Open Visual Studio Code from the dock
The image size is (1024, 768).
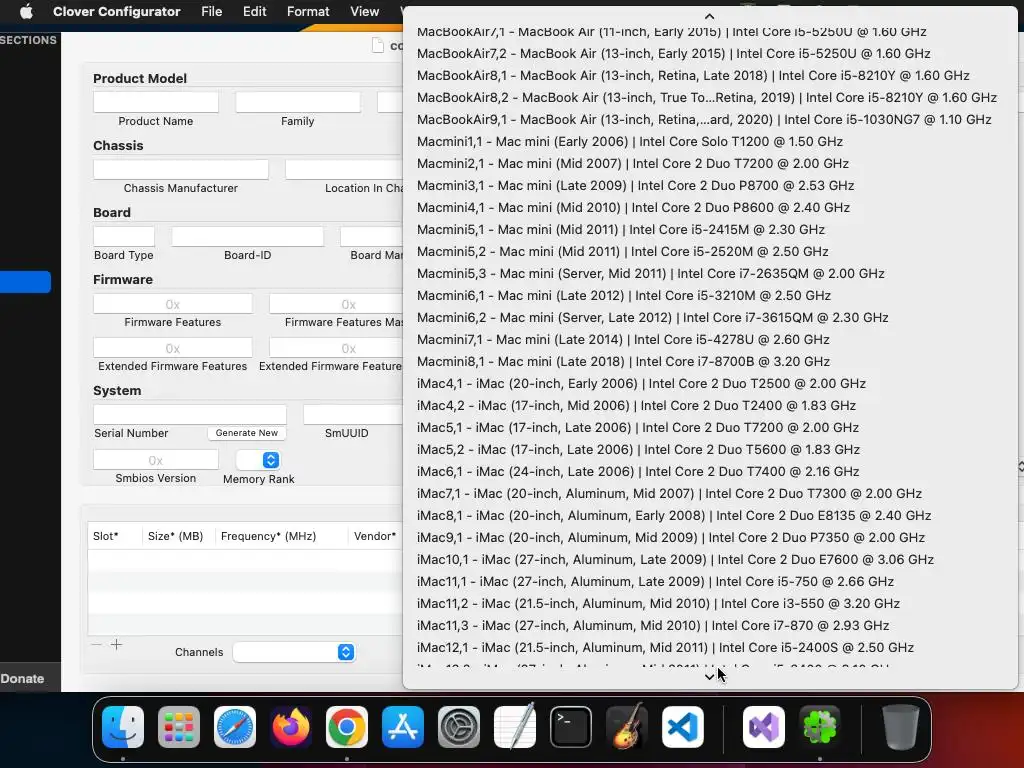682,727
